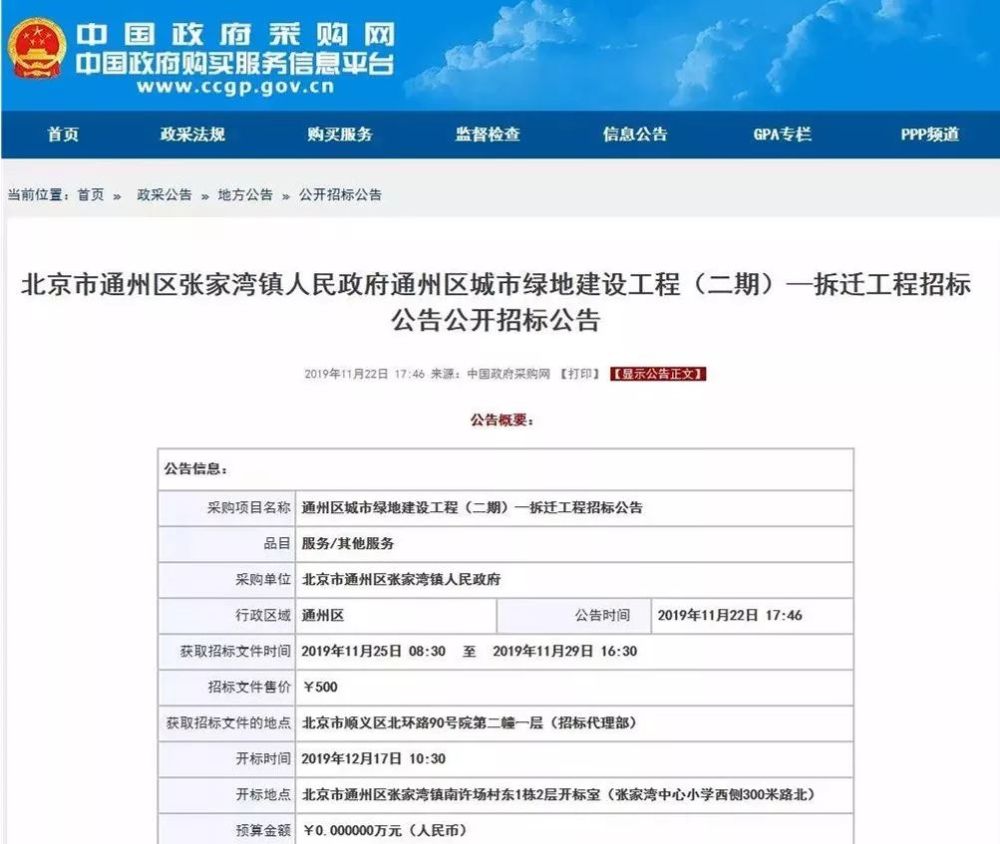Image resolution: width=1000 pixels, height=844 pixels.
Task: Click the 公开招标公告 breadcrumb link
Action: [340, 195]
